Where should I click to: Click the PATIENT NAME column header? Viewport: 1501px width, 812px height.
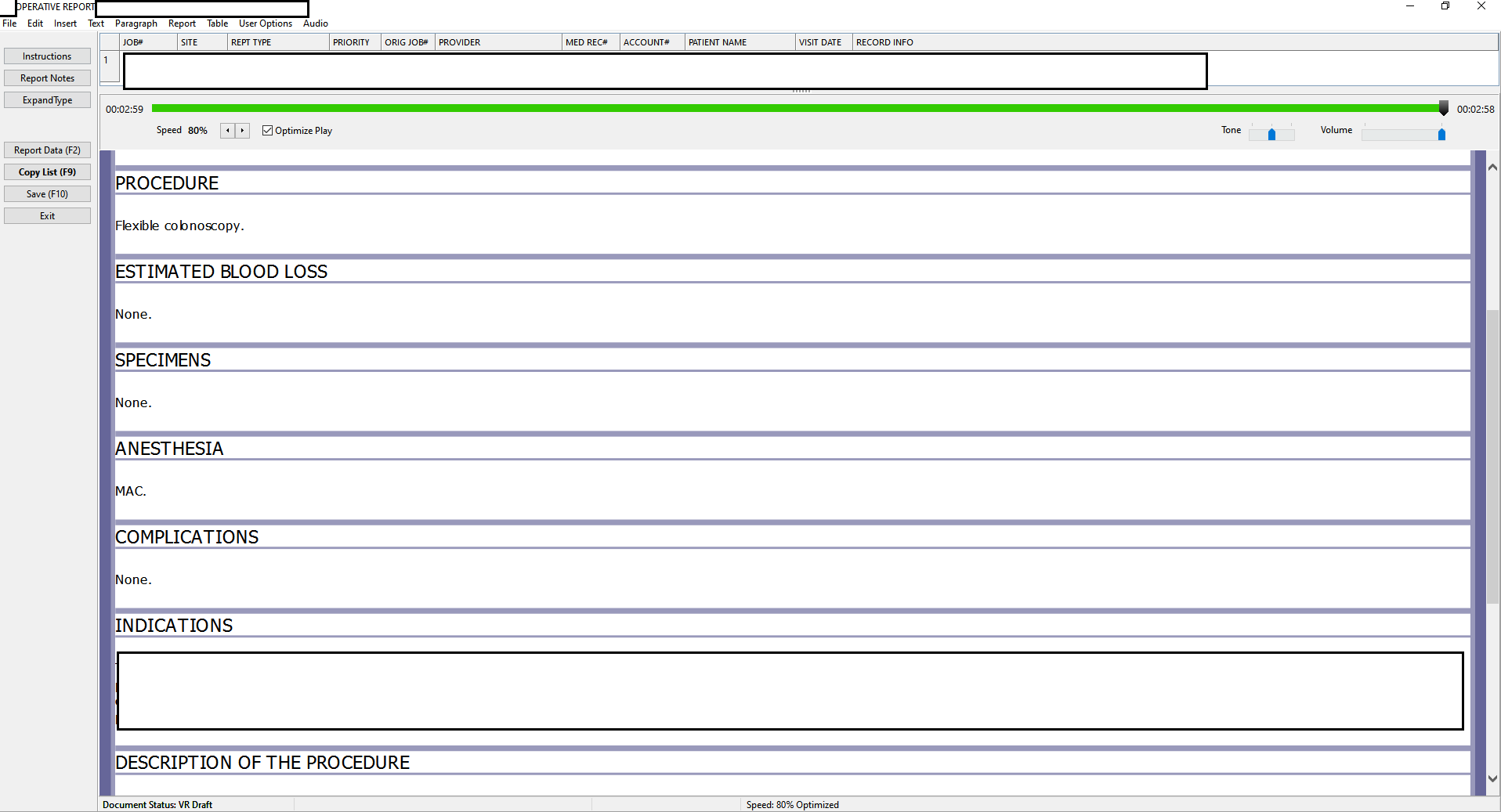click(740, 42)
